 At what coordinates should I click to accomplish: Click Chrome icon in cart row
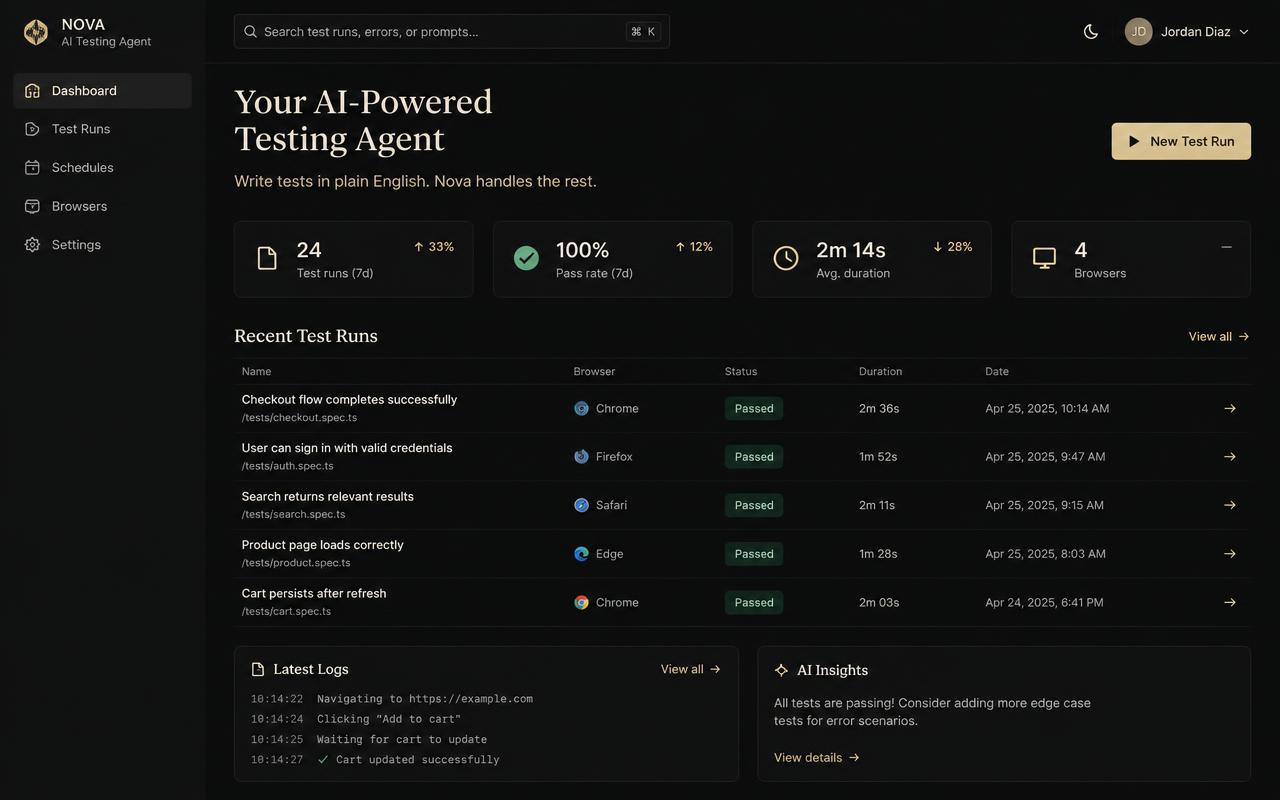pyautogui.click(x=581, y=602)
